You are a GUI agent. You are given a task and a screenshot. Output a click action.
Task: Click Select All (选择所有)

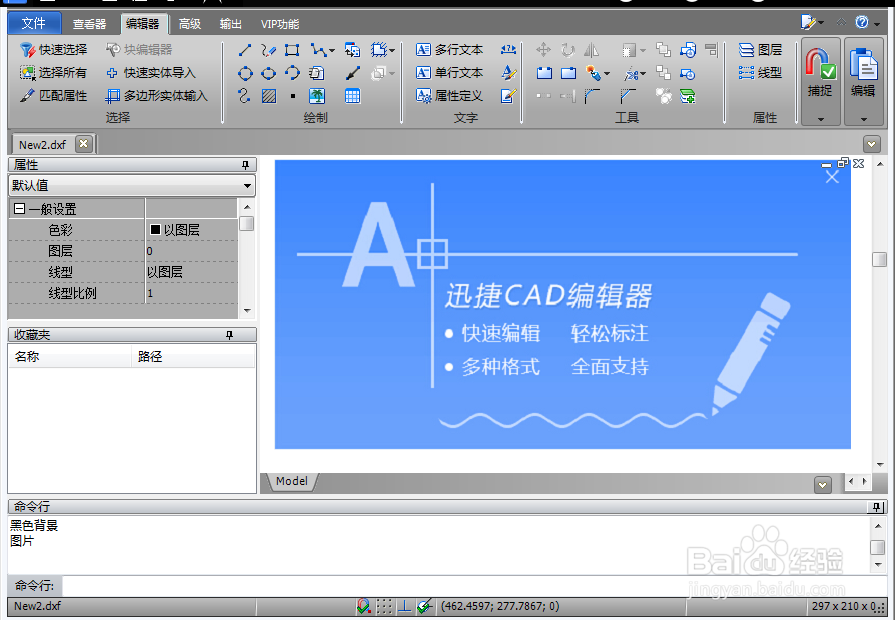[54, 73]
